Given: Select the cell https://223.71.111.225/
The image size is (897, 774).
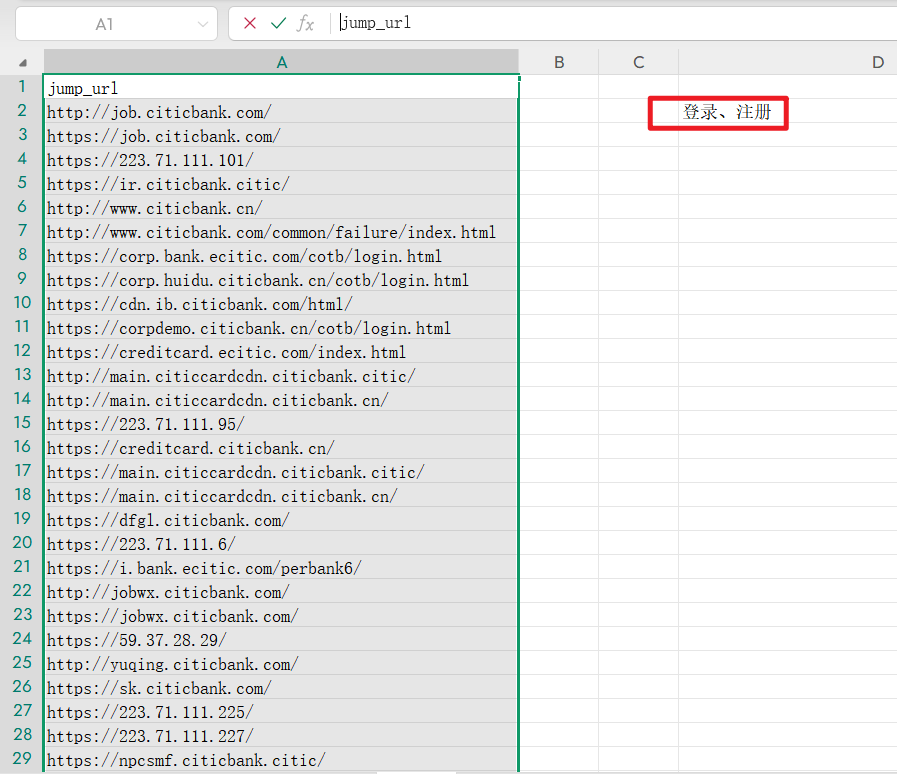Looking at the screenshot, I should pos(281,712).
